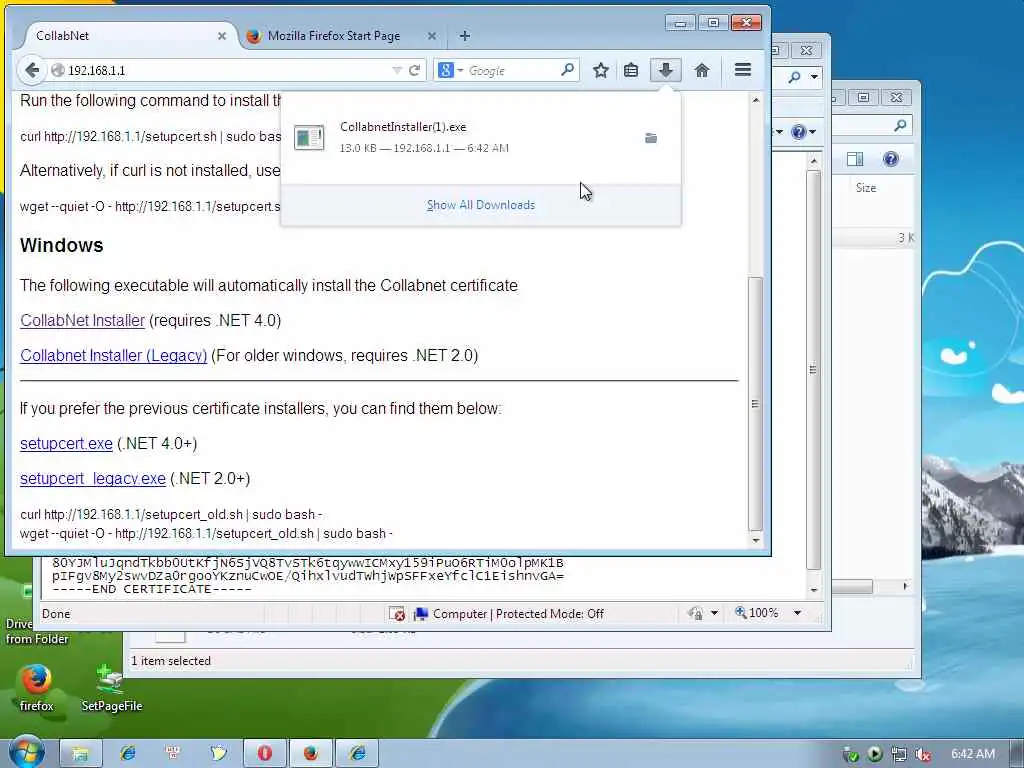
Task: Click Show All Downloads
Action: coord(481,205)
